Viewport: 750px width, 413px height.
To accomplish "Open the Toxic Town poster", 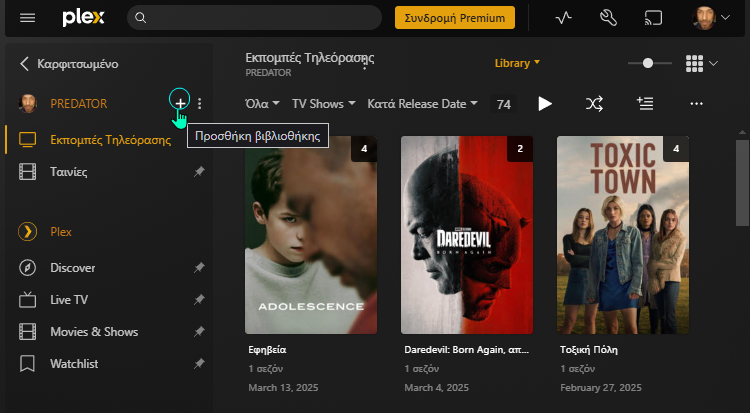I will pos(623,235).
